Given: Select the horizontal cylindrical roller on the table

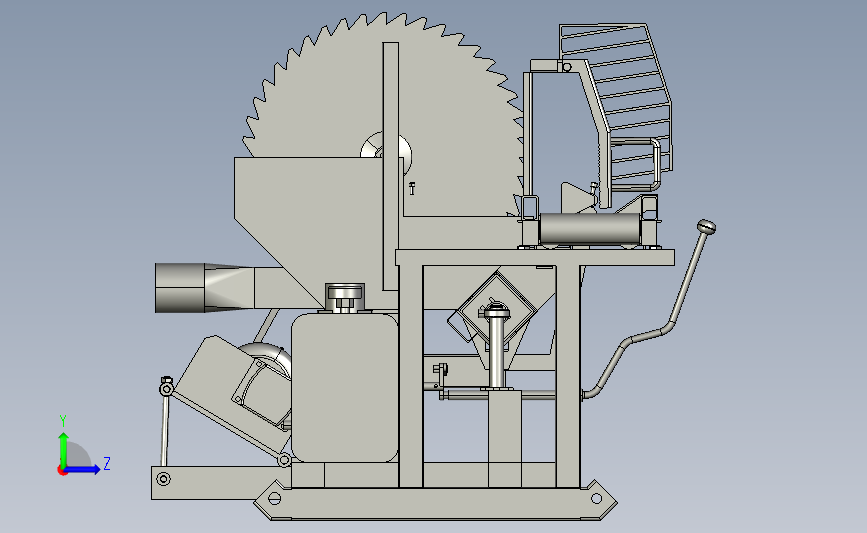Looking at the screenshot, I should 589,228.
